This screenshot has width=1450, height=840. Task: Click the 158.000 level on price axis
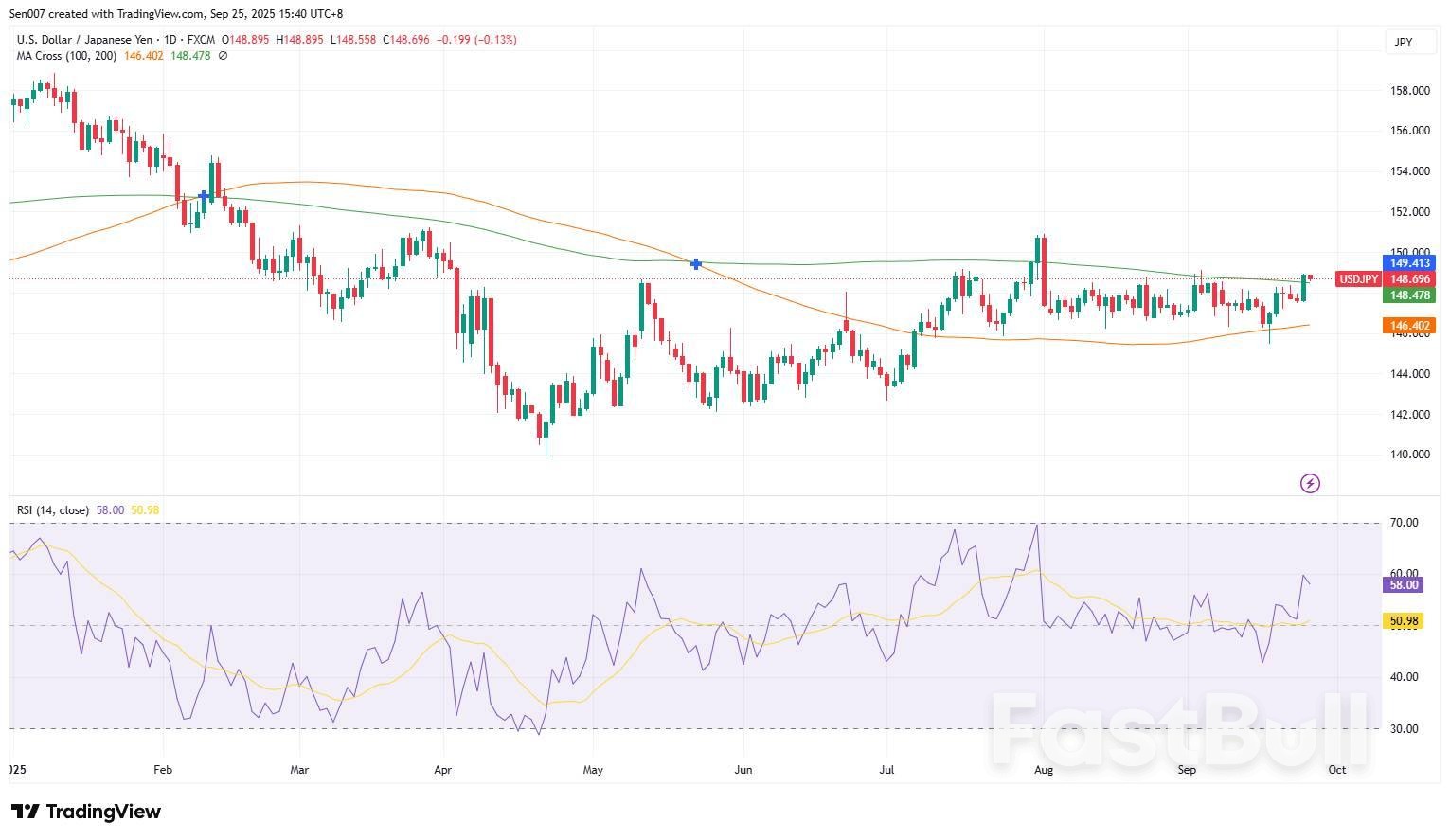pos(1409,91)
